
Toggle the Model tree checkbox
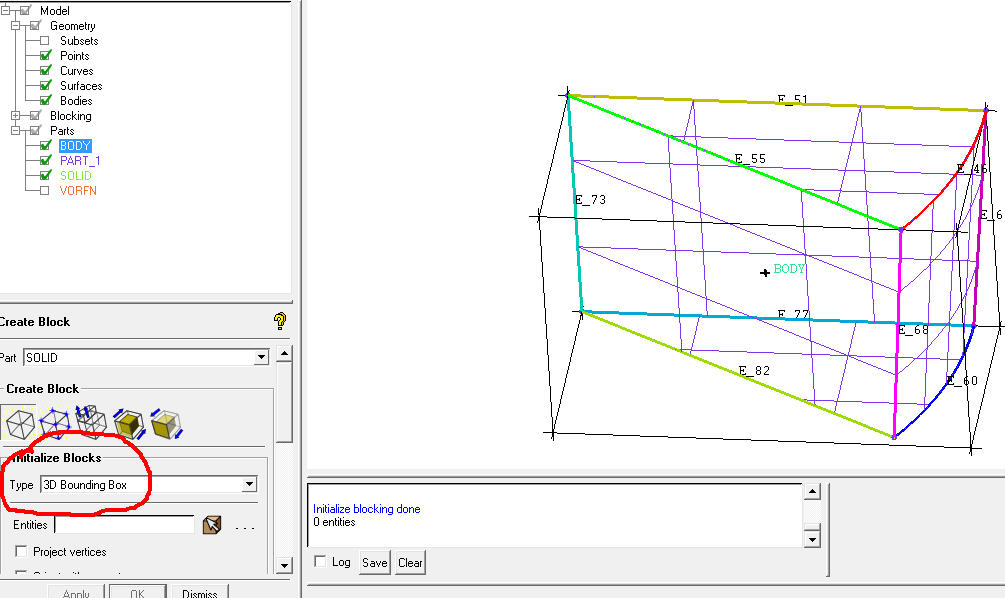(25, 10)
